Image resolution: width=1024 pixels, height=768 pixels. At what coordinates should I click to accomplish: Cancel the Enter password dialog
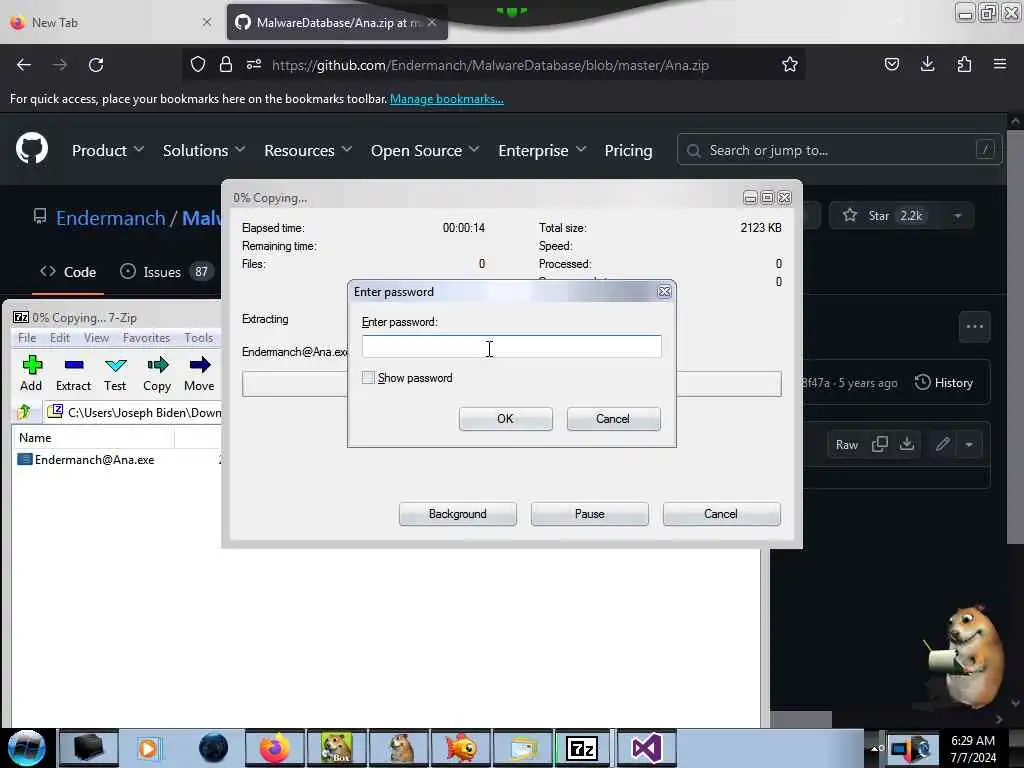pyautogui.click(x=613, y=419)
